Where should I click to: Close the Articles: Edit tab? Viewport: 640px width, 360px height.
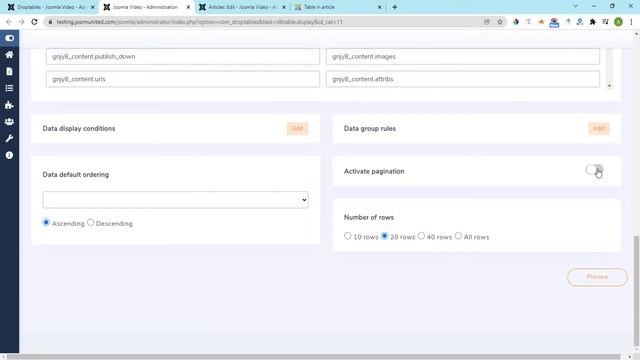pos(284,7)
